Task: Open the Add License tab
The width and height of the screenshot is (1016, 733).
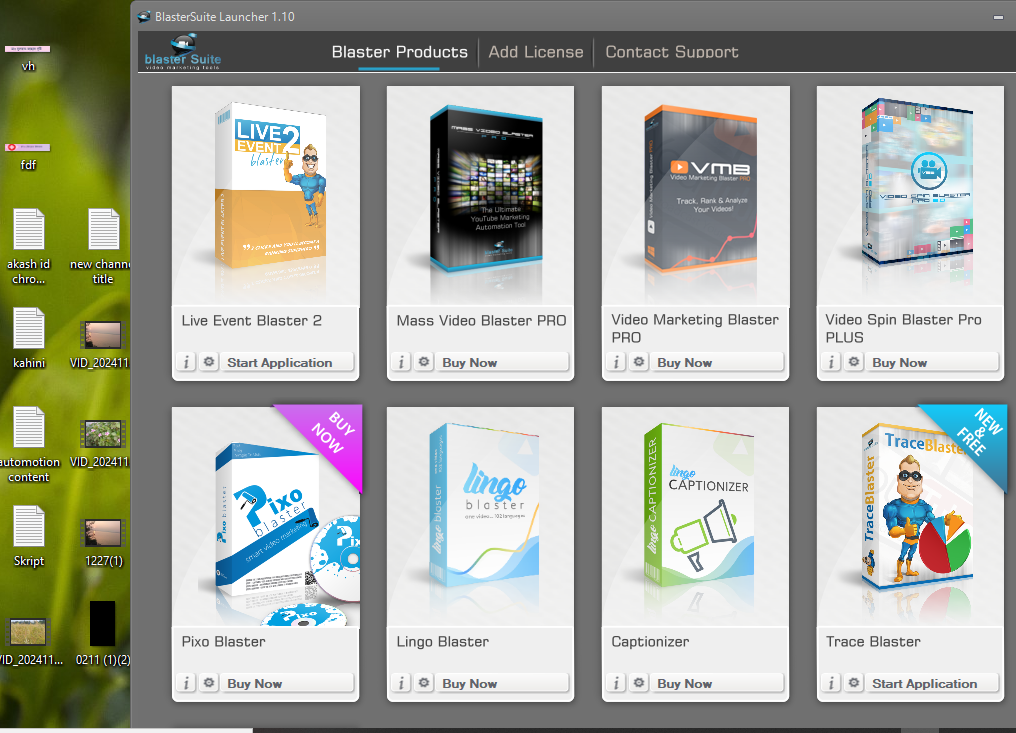Action: point(536,52)
